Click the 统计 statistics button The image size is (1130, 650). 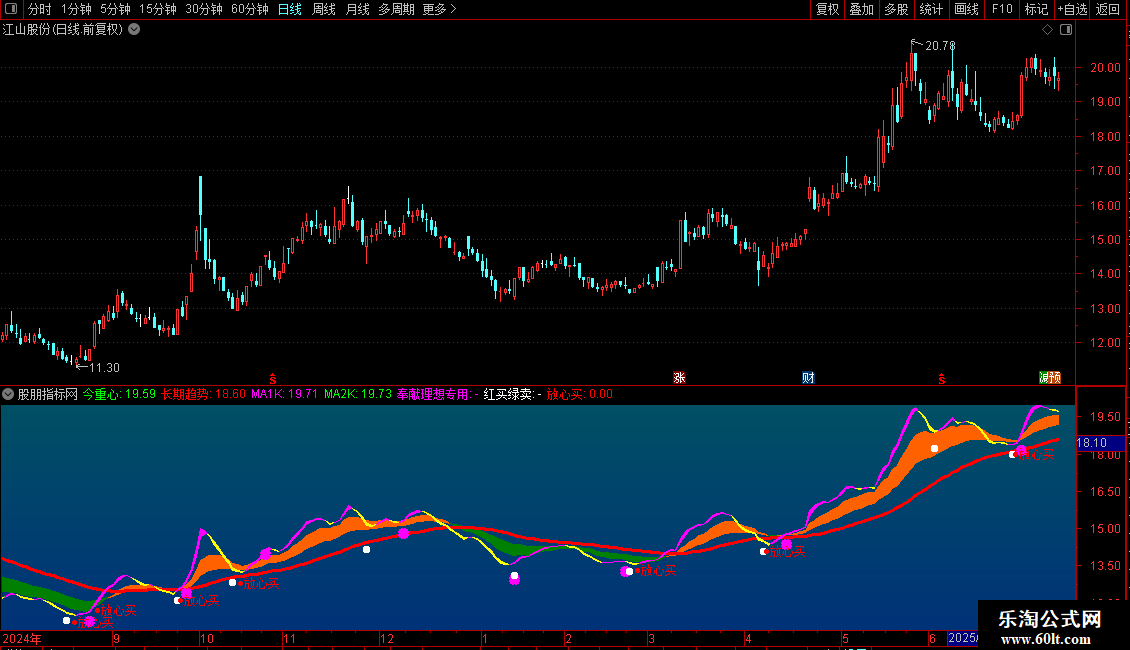pyautogui.click(x=931, y=9)
